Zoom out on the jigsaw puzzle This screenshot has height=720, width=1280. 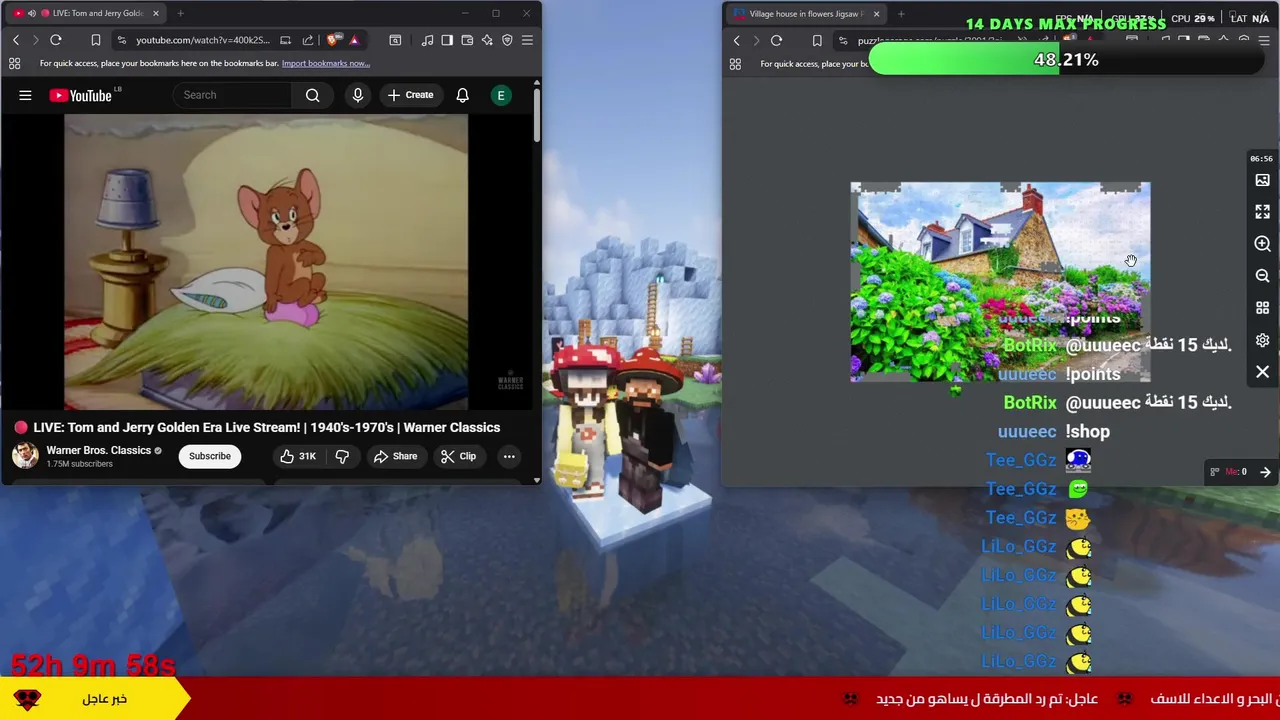pyautogui.click(x=1262, y=276)
